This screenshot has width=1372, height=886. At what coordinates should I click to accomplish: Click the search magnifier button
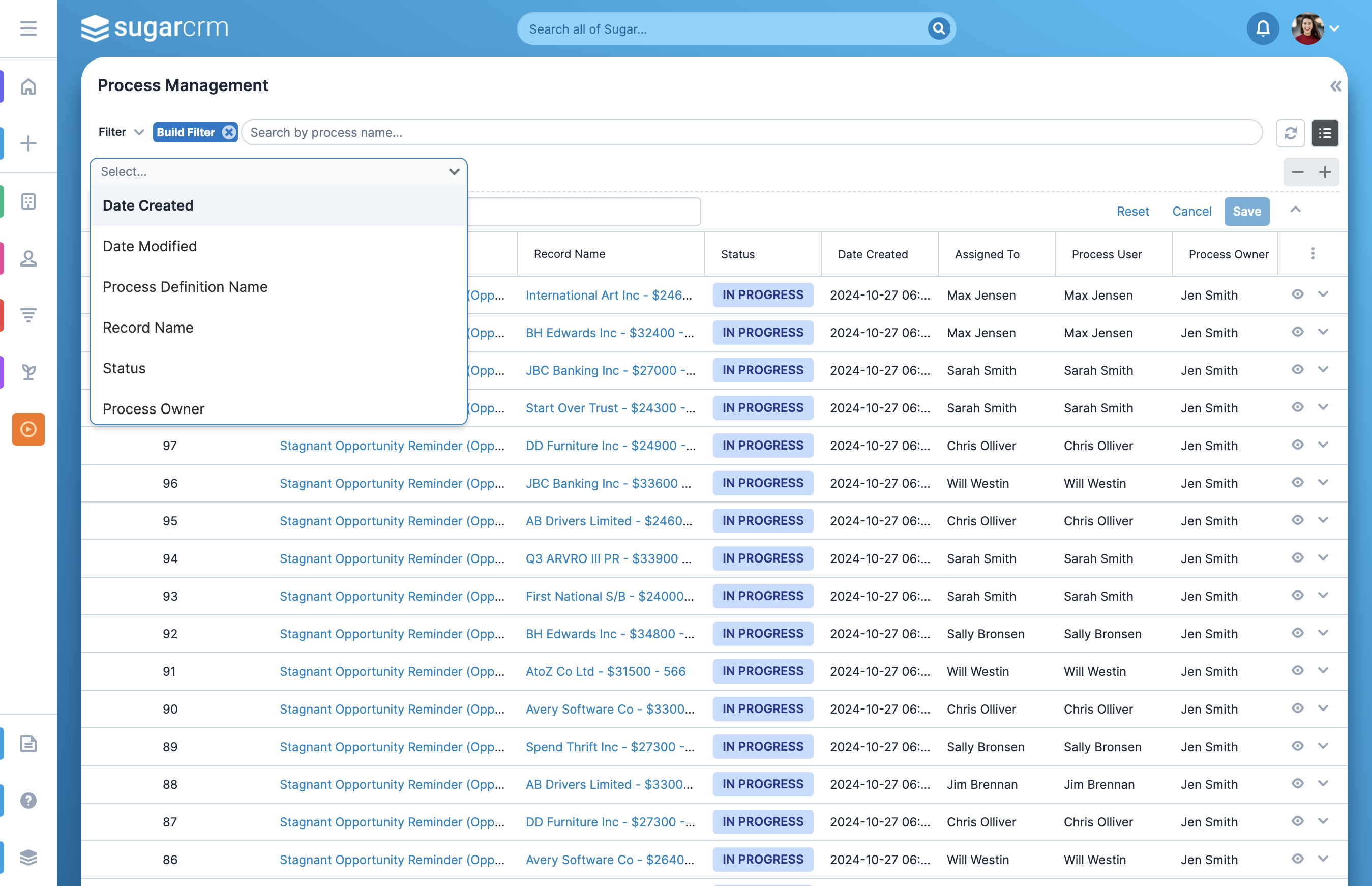(938, 28)
